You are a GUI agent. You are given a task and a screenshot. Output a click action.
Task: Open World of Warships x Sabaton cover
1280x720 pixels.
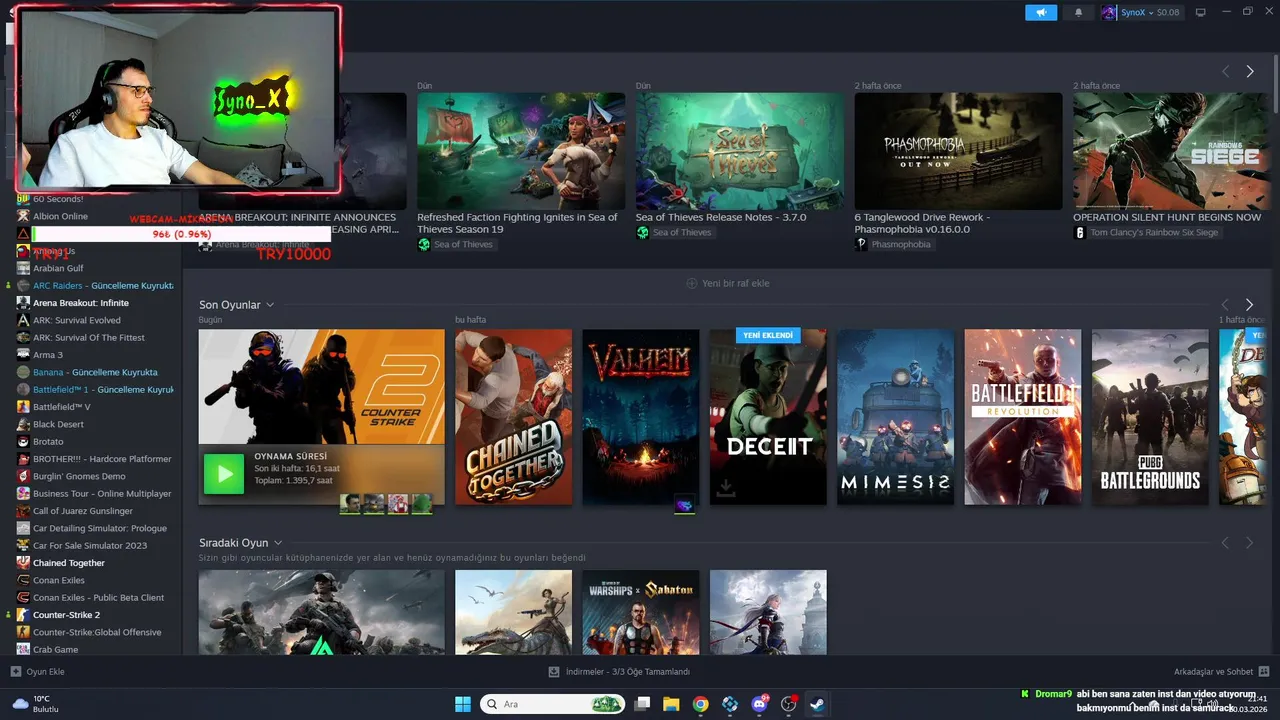tap(641, 612)
